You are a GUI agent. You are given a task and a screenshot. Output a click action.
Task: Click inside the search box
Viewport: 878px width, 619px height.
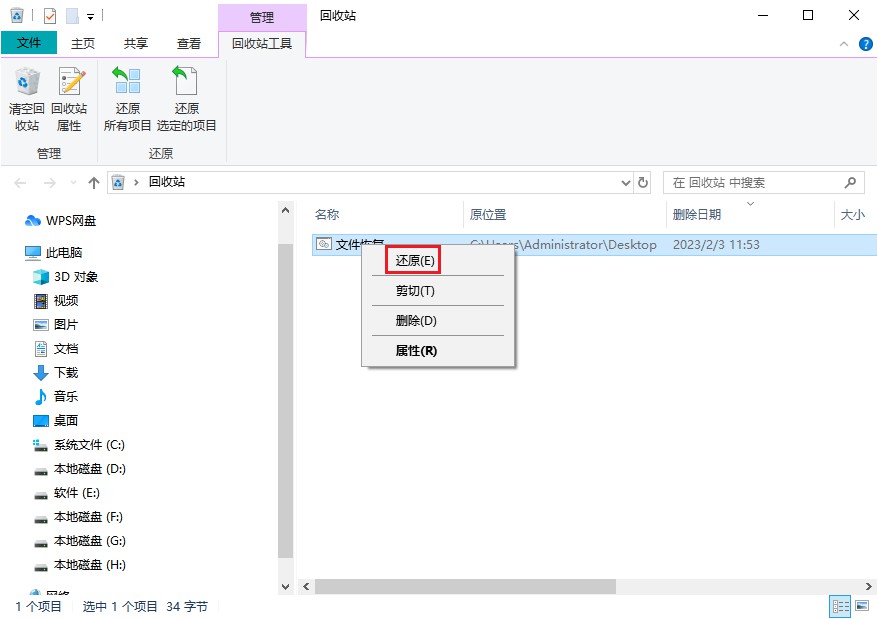(x=760, y=182)
